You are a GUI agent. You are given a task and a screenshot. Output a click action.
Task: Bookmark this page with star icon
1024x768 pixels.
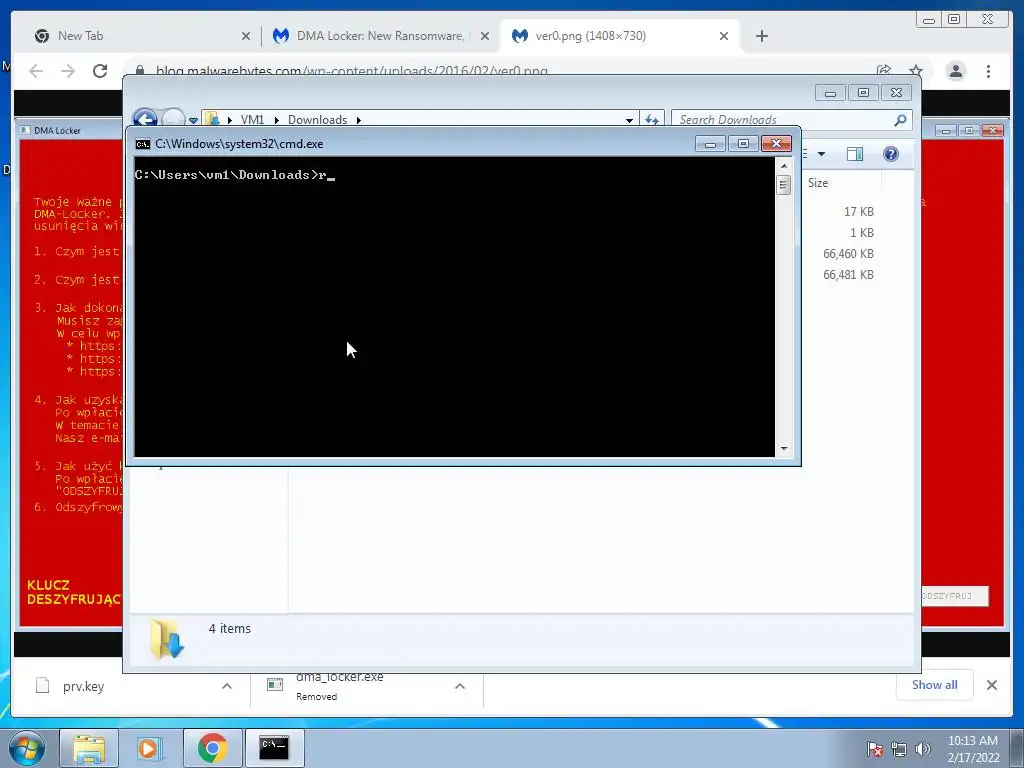point(916,71)
